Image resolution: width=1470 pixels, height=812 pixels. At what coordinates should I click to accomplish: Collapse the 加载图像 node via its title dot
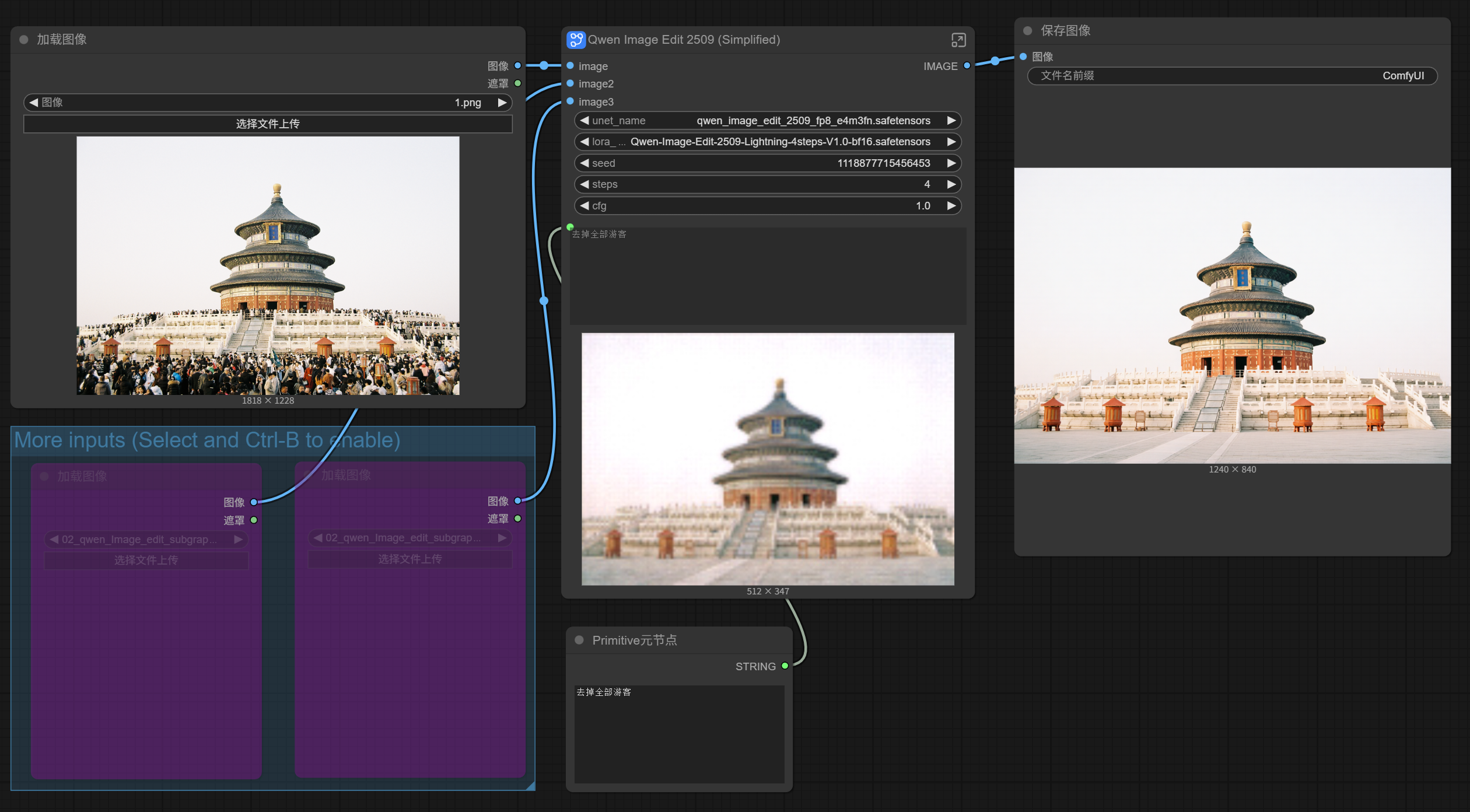point(24,40)
